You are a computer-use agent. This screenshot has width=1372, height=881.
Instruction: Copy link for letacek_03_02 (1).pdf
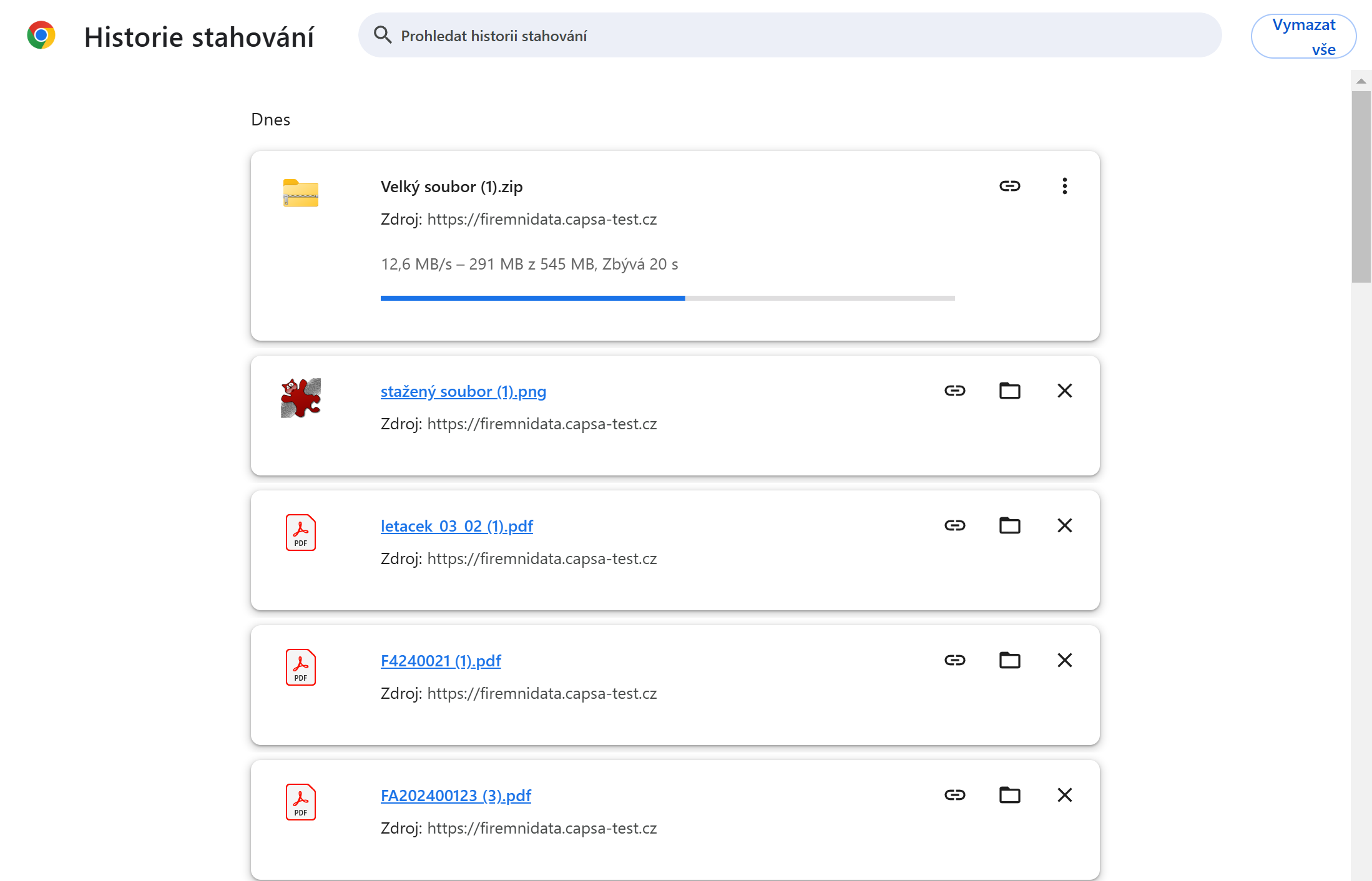point(954,525)
